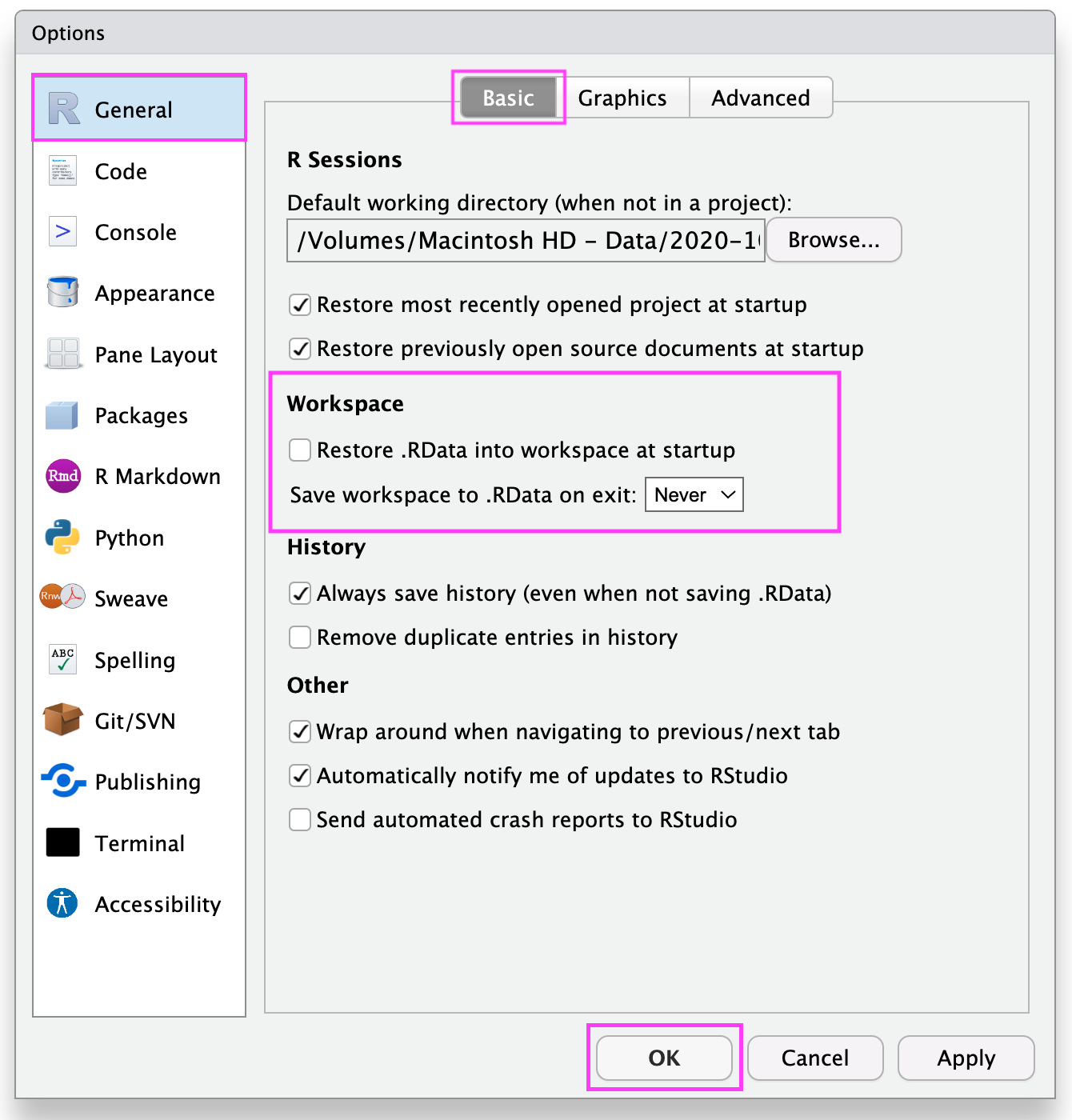Enable Restore .RData into workspace checkbox

(x=300, y=450)
